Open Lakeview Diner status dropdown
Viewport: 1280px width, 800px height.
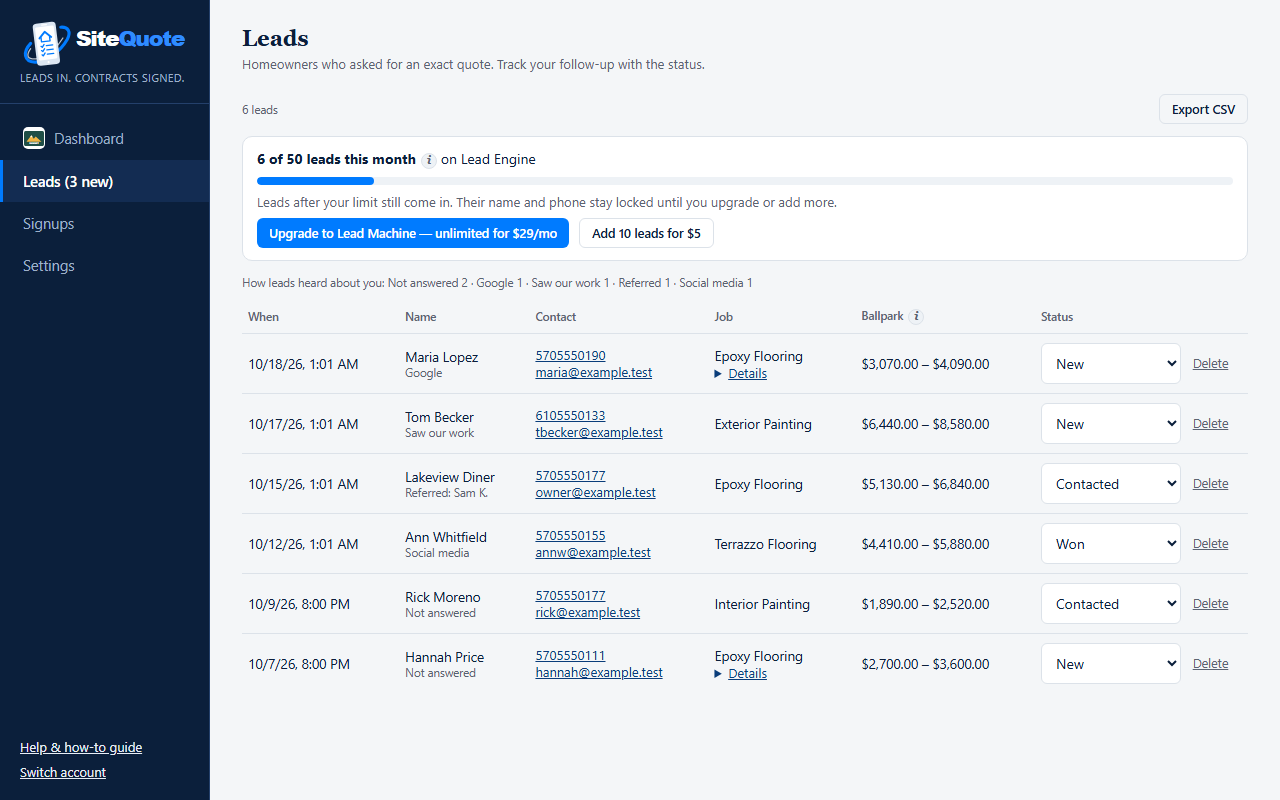click(1111, 484)
